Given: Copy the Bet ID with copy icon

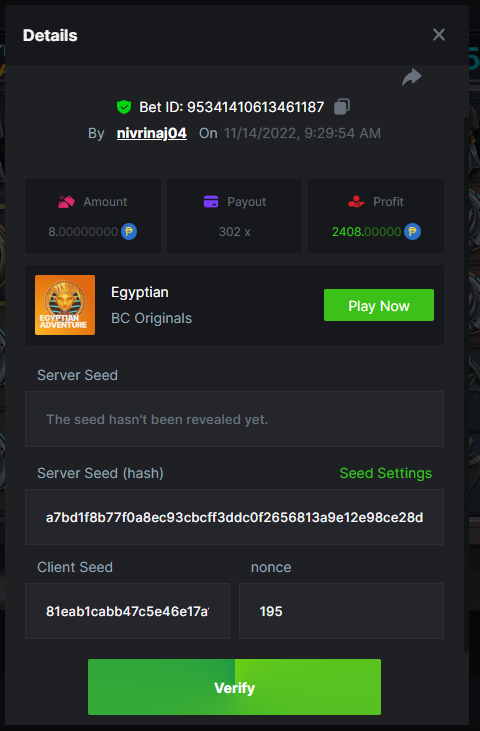Looking at the screenshot, I should [342, 107].
